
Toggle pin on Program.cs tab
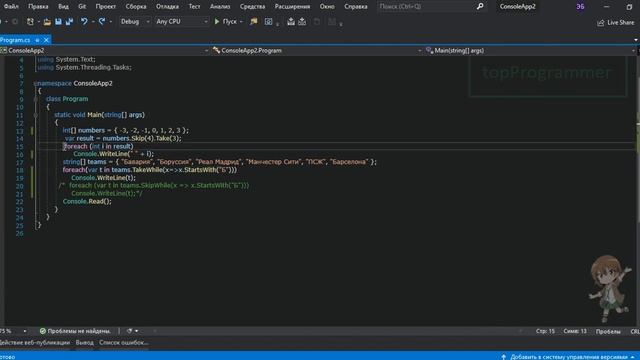pos(37,40)
